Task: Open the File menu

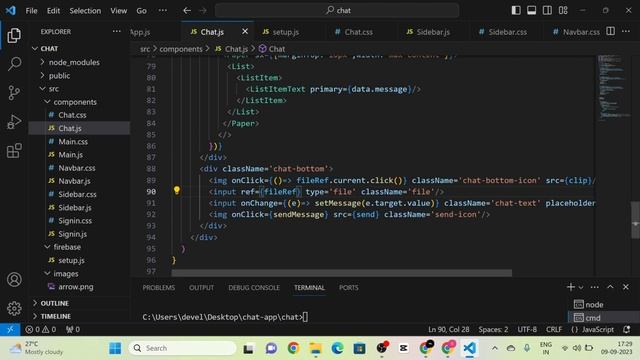Action: [31, 11]
